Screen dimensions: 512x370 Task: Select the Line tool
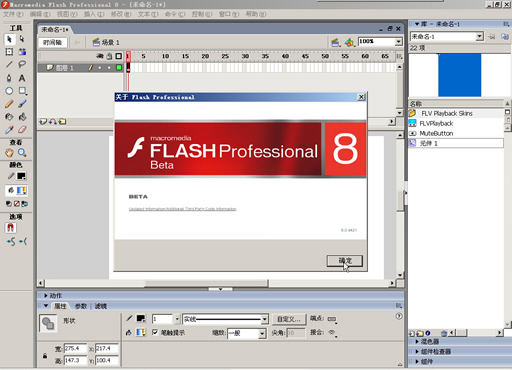(9, 64)
